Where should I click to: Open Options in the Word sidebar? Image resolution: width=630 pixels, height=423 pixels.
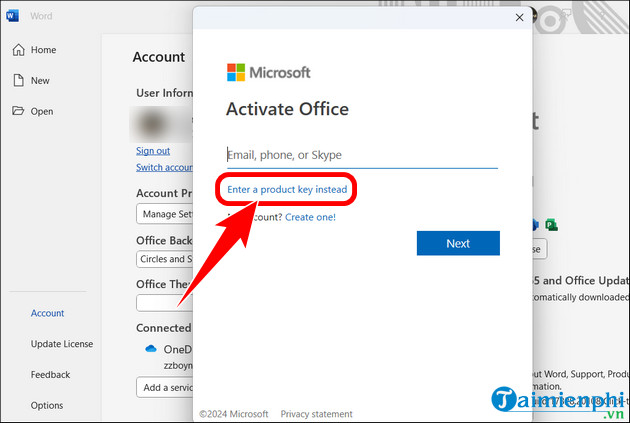[47, 405]
